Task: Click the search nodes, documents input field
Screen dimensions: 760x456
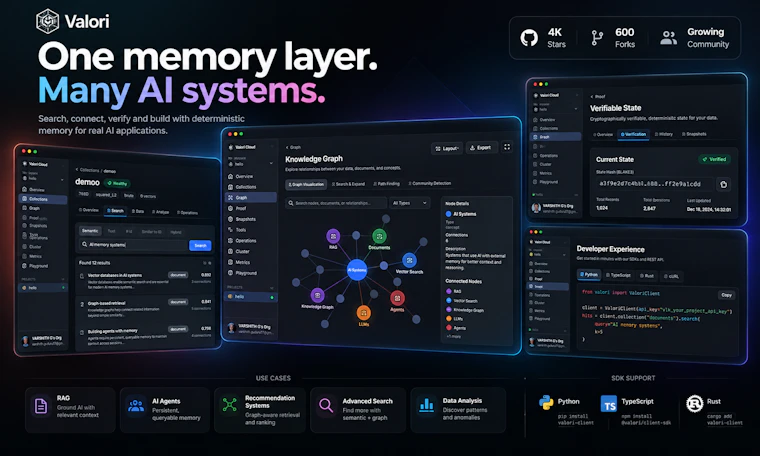Action: 336,203
